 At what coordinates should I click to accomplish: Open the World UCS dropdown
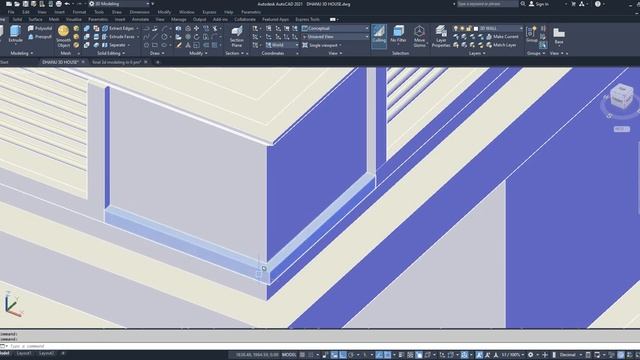pyautogui.click(x=282, y=45)
